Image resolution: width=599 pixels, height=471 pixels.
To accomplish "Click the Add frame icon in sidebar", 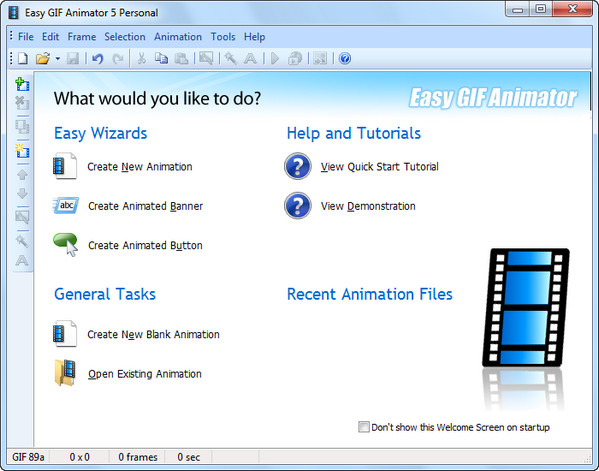I will pos(22,84).
